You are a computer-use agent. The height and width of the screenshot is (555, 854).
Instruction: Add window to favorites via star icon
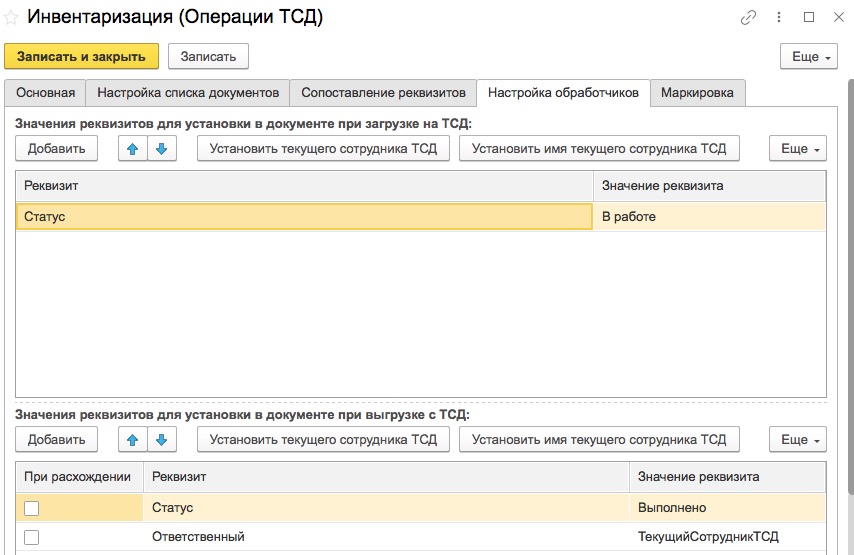[x=11, y=17]
